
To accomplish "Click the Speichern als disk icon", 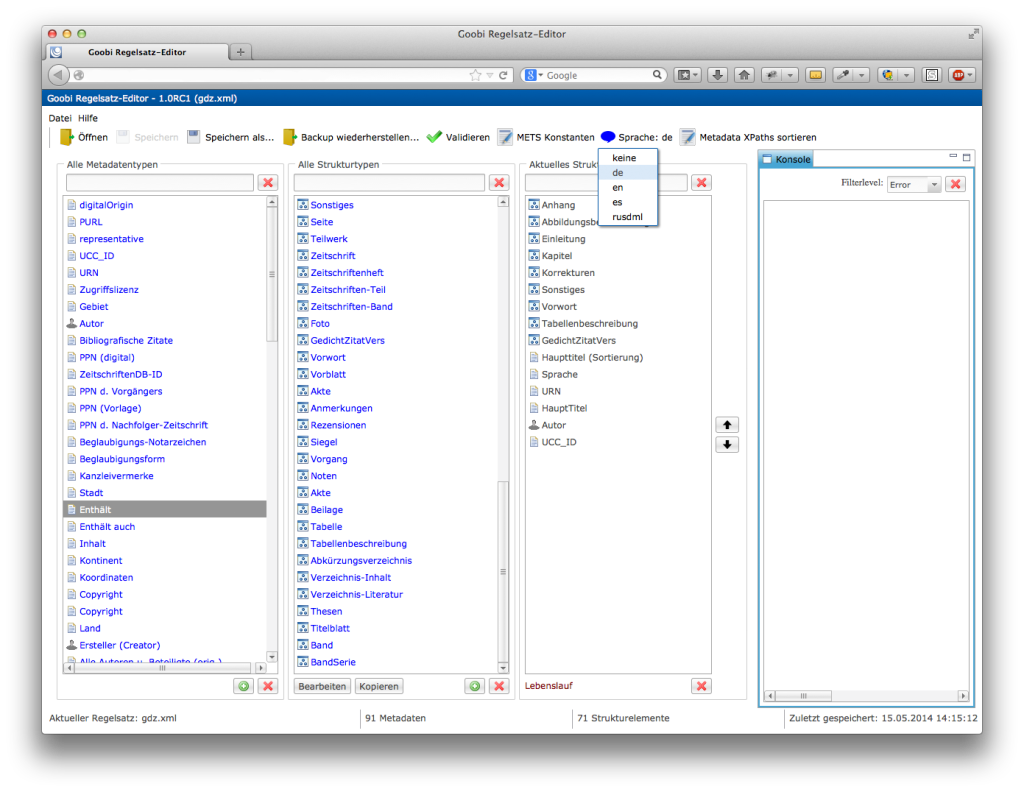I will pos(193,137).
